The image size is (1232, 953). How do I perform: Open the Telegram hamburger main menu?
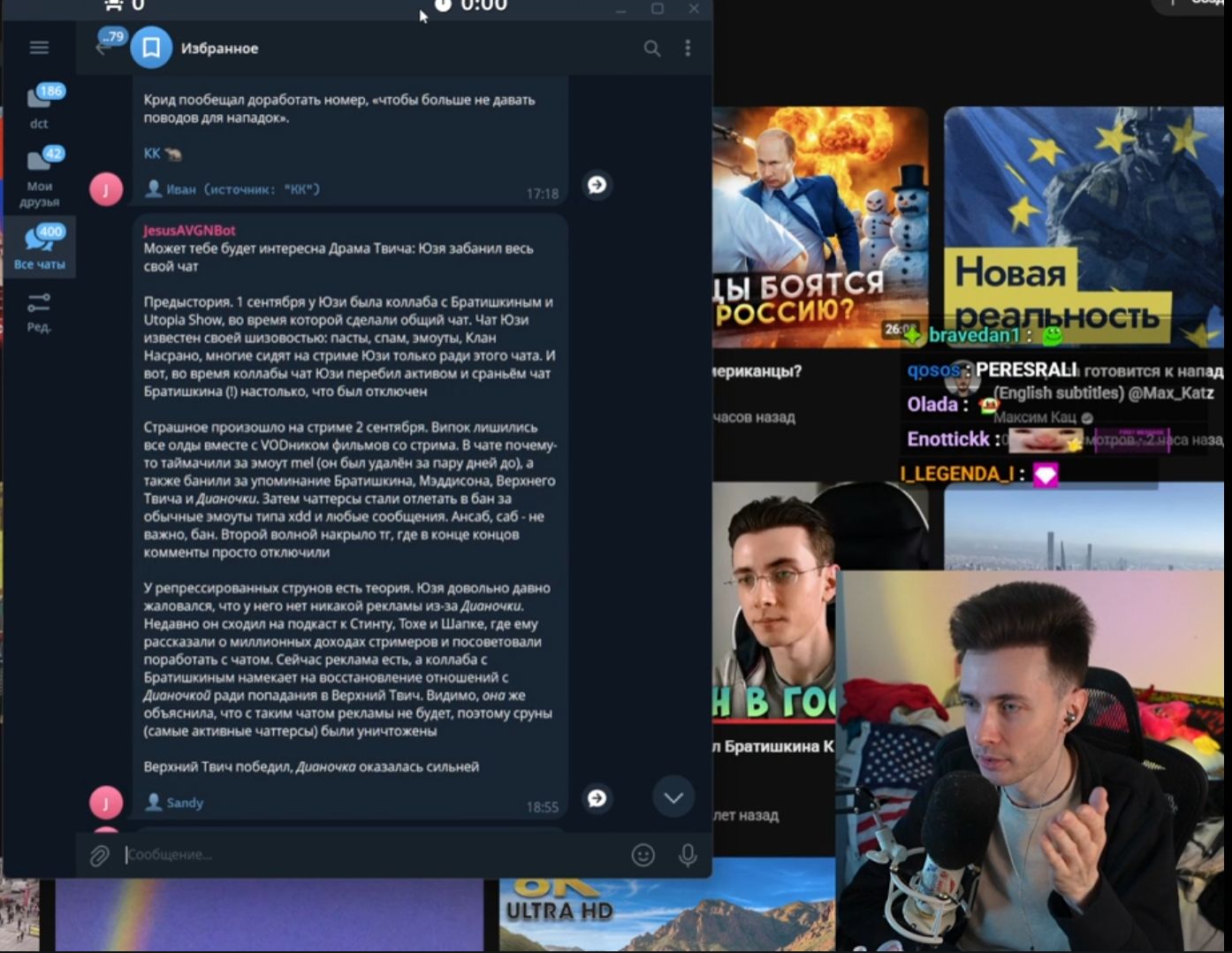39,48
